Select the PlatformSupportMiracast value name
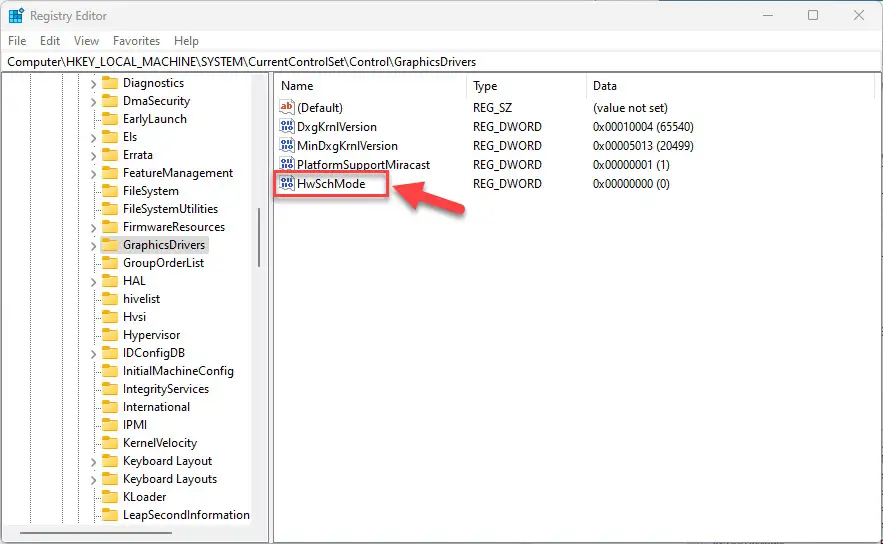The width and height of the screenshot is (883, 544). point(363,164)
